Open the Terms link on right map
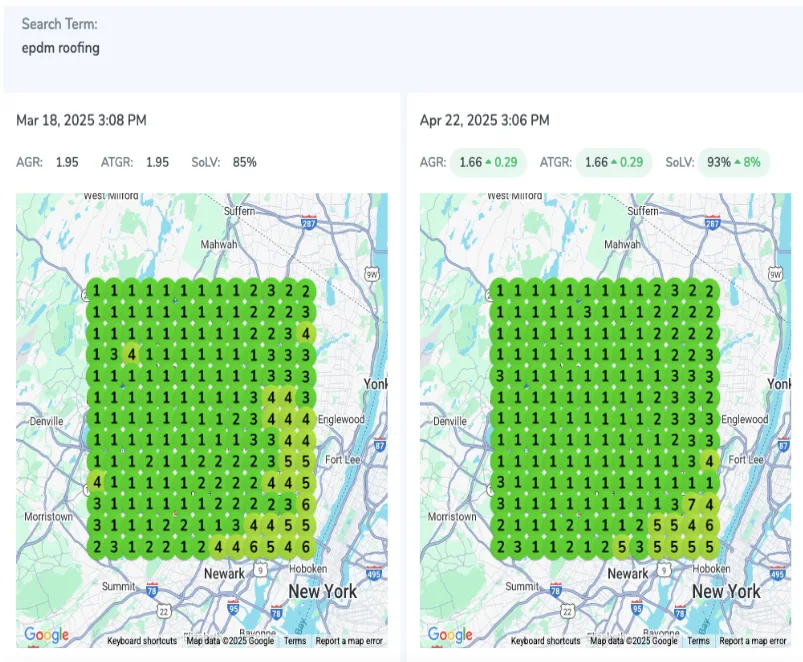803x662 pixels. tap(699, 641)
